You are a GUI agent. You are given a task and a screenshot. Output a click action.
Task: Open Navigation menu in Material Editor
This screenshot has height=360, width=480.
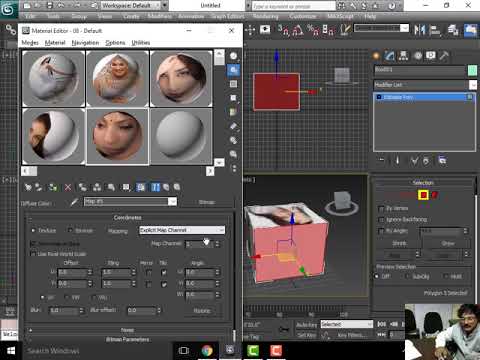coord(85,43)
